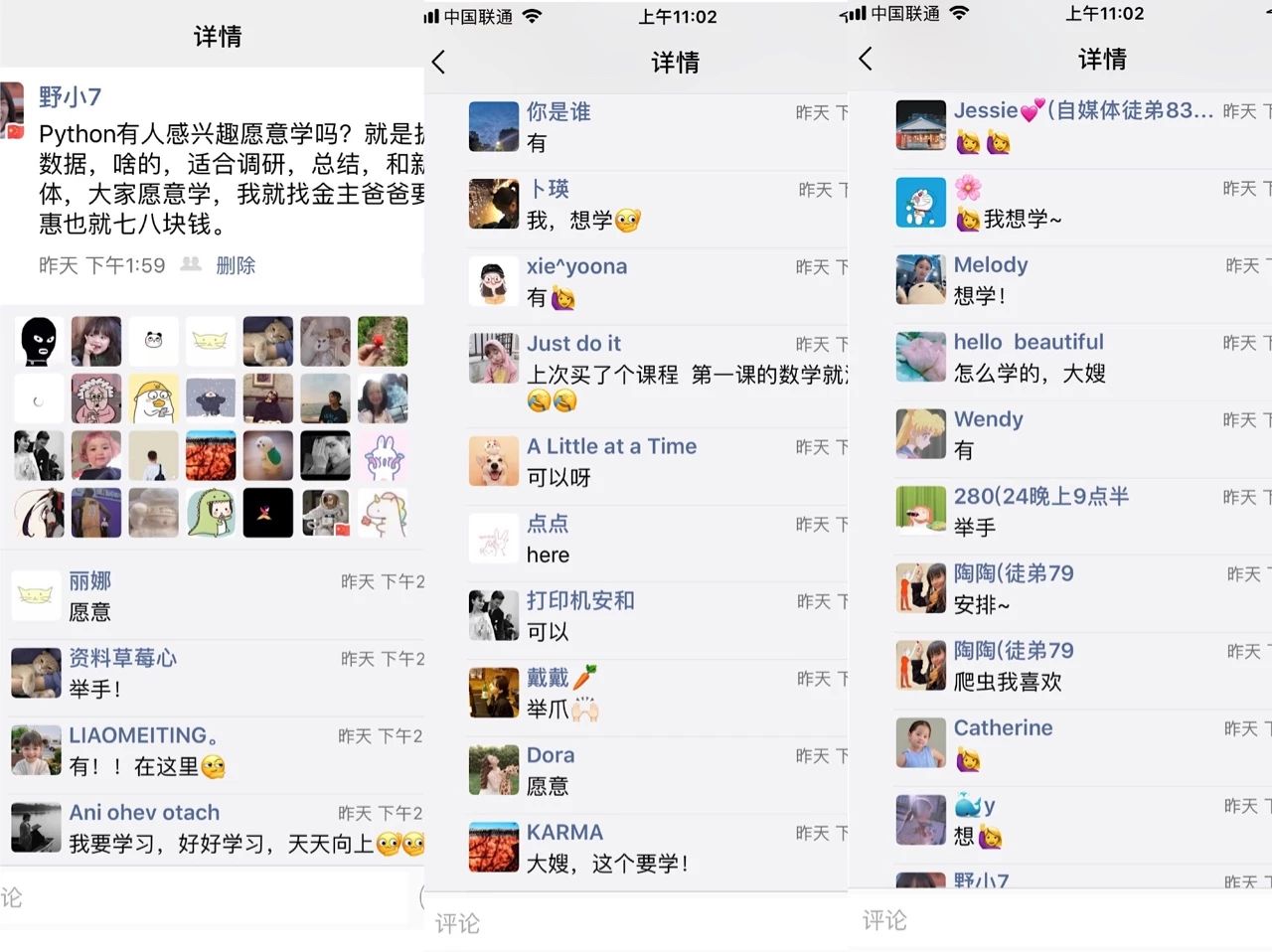Viewport: 1272px width, 952px height.
Task: Tap Melody's avatar with plush toy
Action: click(x=920, y=279)
